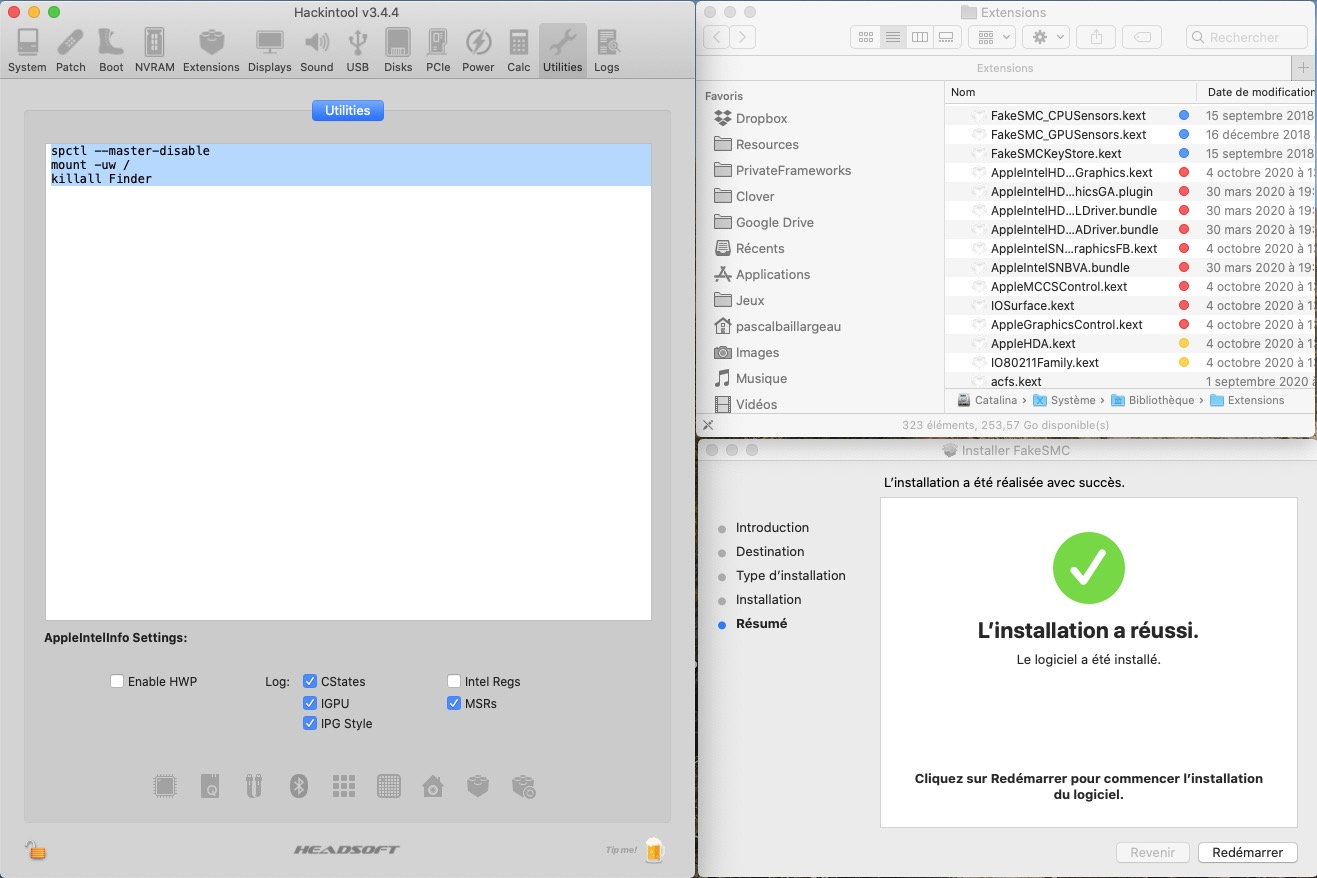Sort Finder list by Nom column
The width and height of the screenshot is (1317, 878).
(x=1070, y=92)
